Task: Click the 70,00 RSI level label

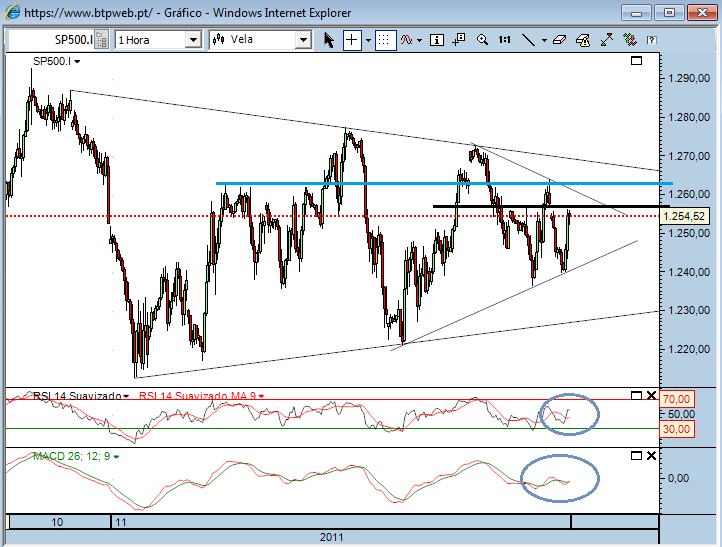Action: [x=676, y=399]
